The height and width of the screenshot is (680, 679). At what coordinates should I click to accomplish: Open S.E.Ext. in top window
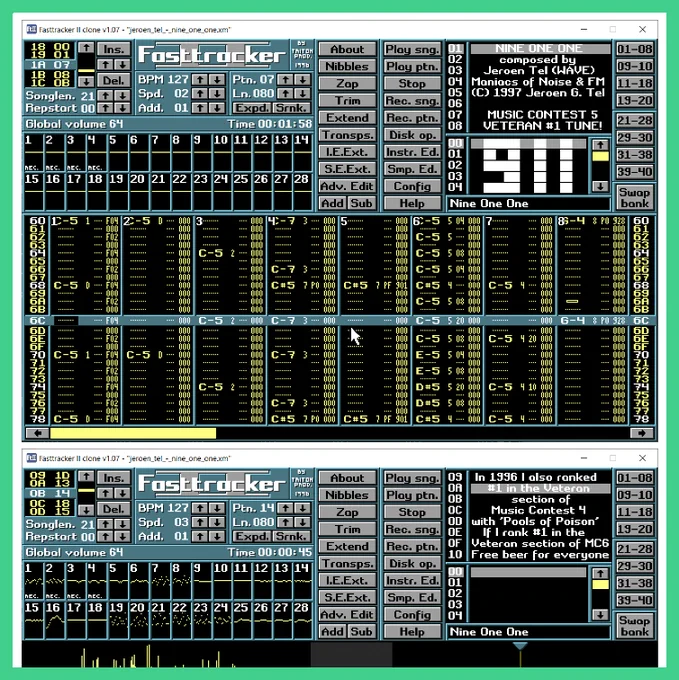coord(347,169)
